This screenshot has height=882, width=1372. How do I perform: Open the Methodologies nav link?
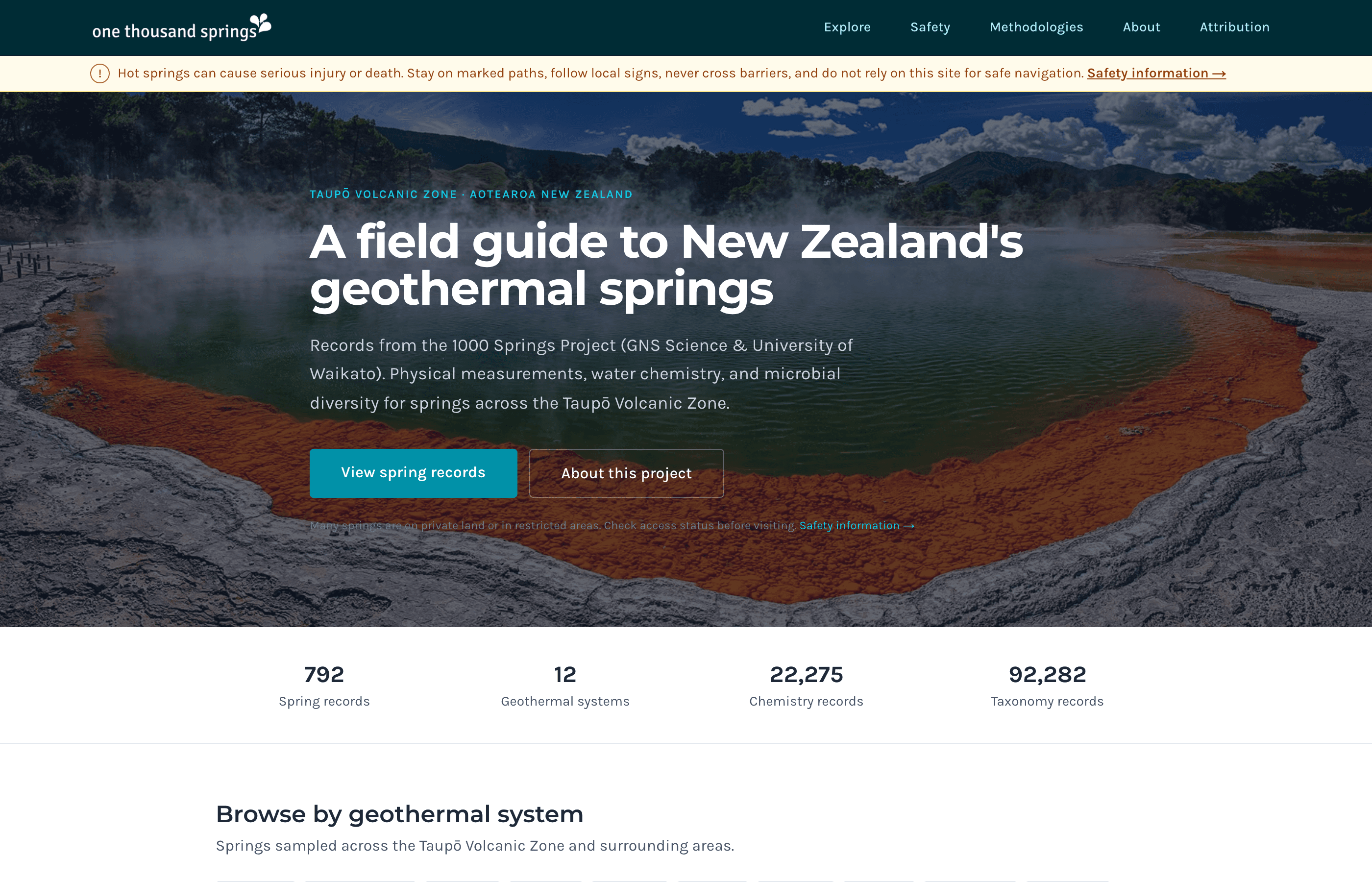[x=1036, y=27]
